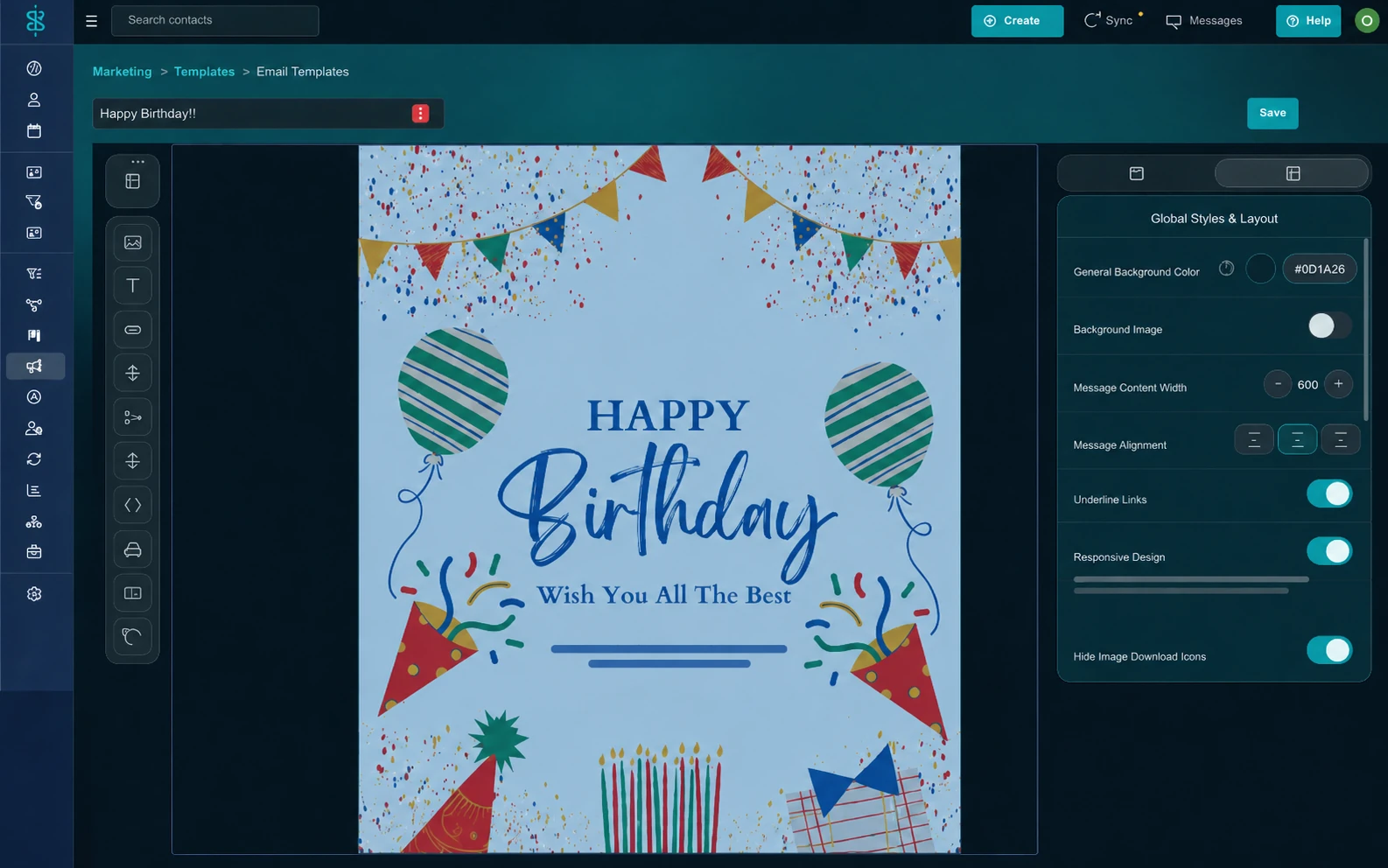The height and width of the screenshot is (868, 1388).
Task: Toggle the hamburger menu in top bar
Action: click(x=91, y=21)
